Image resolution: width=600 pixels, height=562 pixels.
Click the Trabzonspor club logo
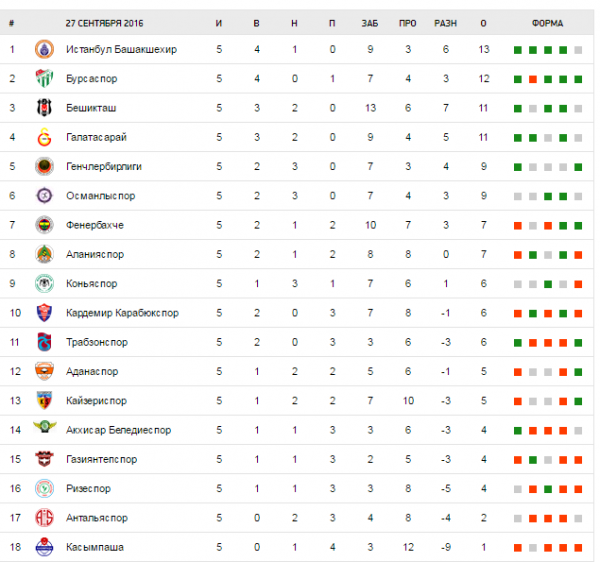pos(43,342)
